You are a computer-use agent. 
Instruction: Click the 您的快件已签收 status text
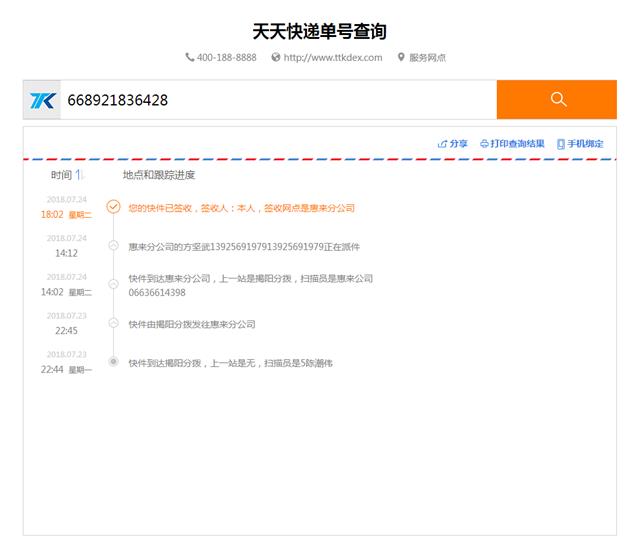(241, 208)
